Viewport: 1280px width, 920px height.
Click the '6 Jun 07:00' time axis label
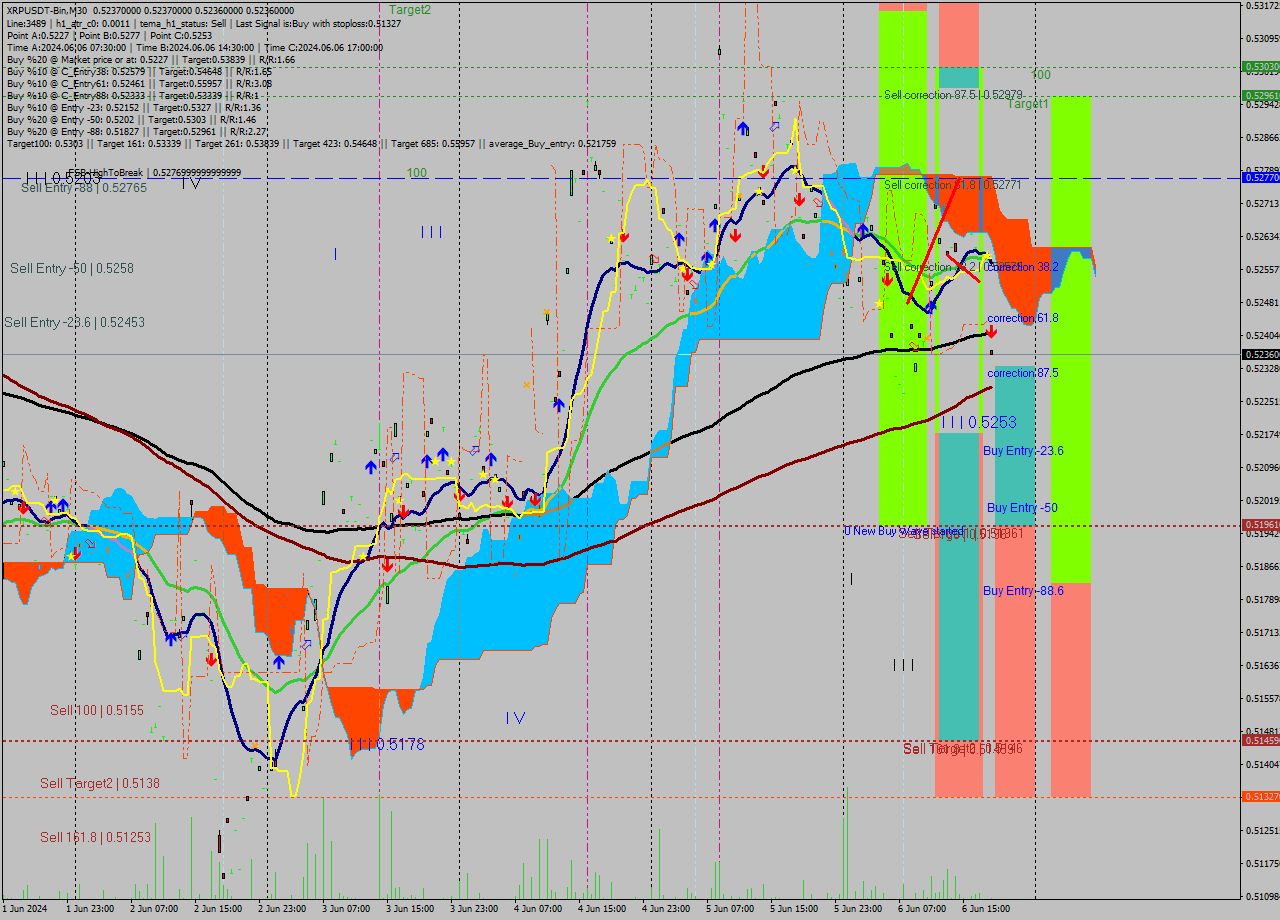[x=924, y=910]
